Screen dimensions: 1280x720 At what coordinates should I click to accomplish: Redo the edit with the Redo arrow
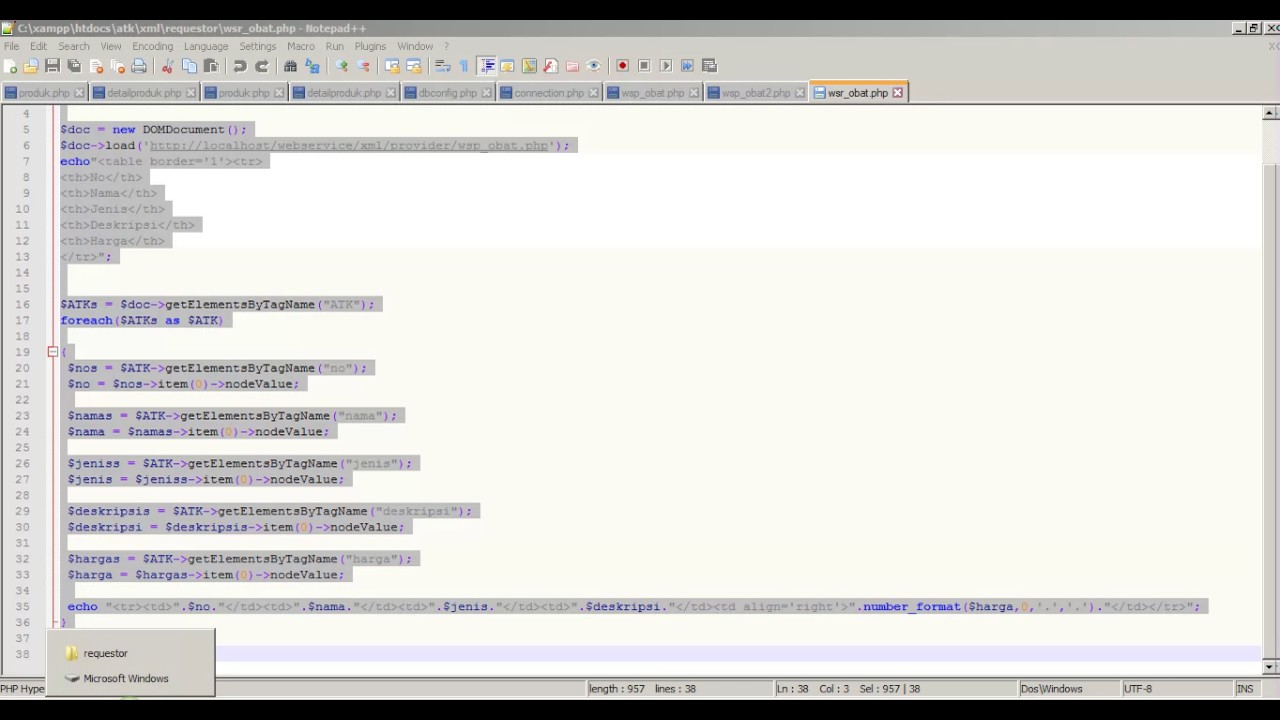(x=262, y=66)
